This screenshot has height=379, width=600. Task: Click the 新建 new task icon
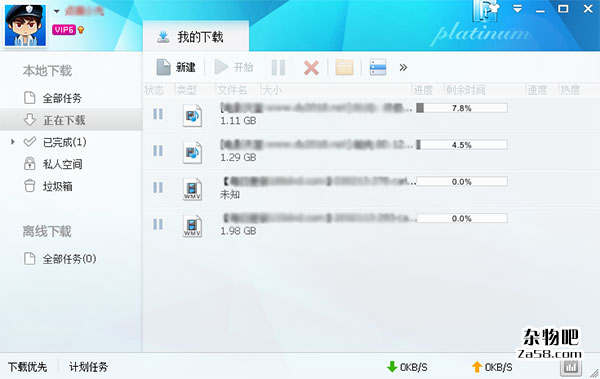(x=163, y=67)
